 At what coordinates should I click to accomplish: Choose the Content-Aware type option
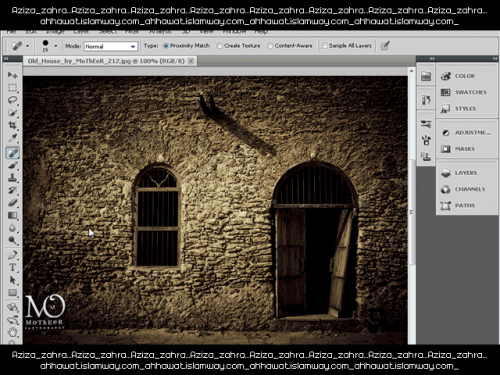click(x=290, y=46)
